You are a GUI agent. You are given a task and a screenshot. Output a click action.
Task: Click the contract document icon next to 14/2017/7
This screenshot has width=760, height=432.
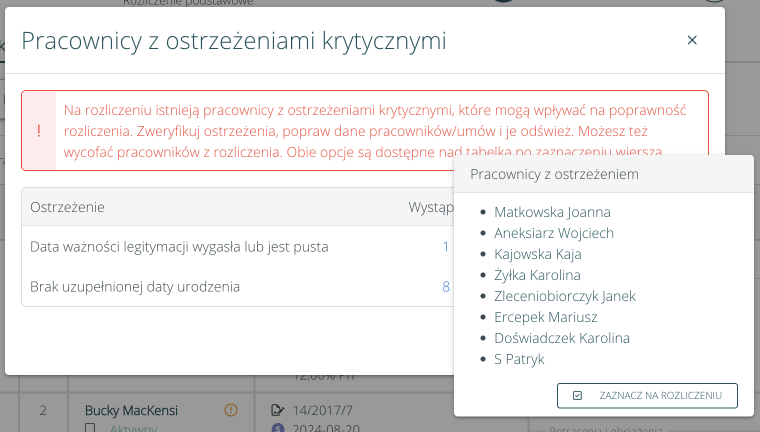pyautogui.click(x=278, y=409)
